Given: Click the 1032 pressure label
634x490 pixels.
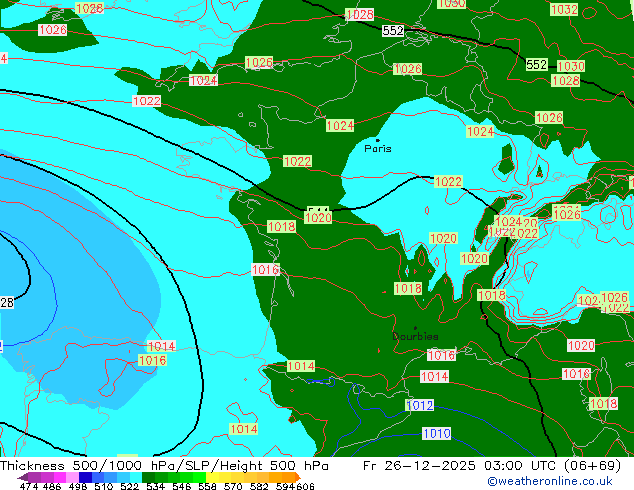Looking at the screenshot, I should tap(564, 9).
